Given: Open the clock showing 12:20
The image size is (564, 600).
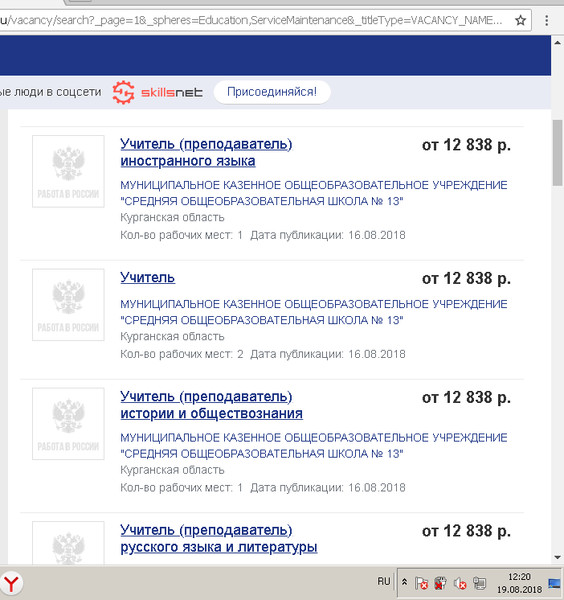Looking at the screenshot, I should (519, 583).
